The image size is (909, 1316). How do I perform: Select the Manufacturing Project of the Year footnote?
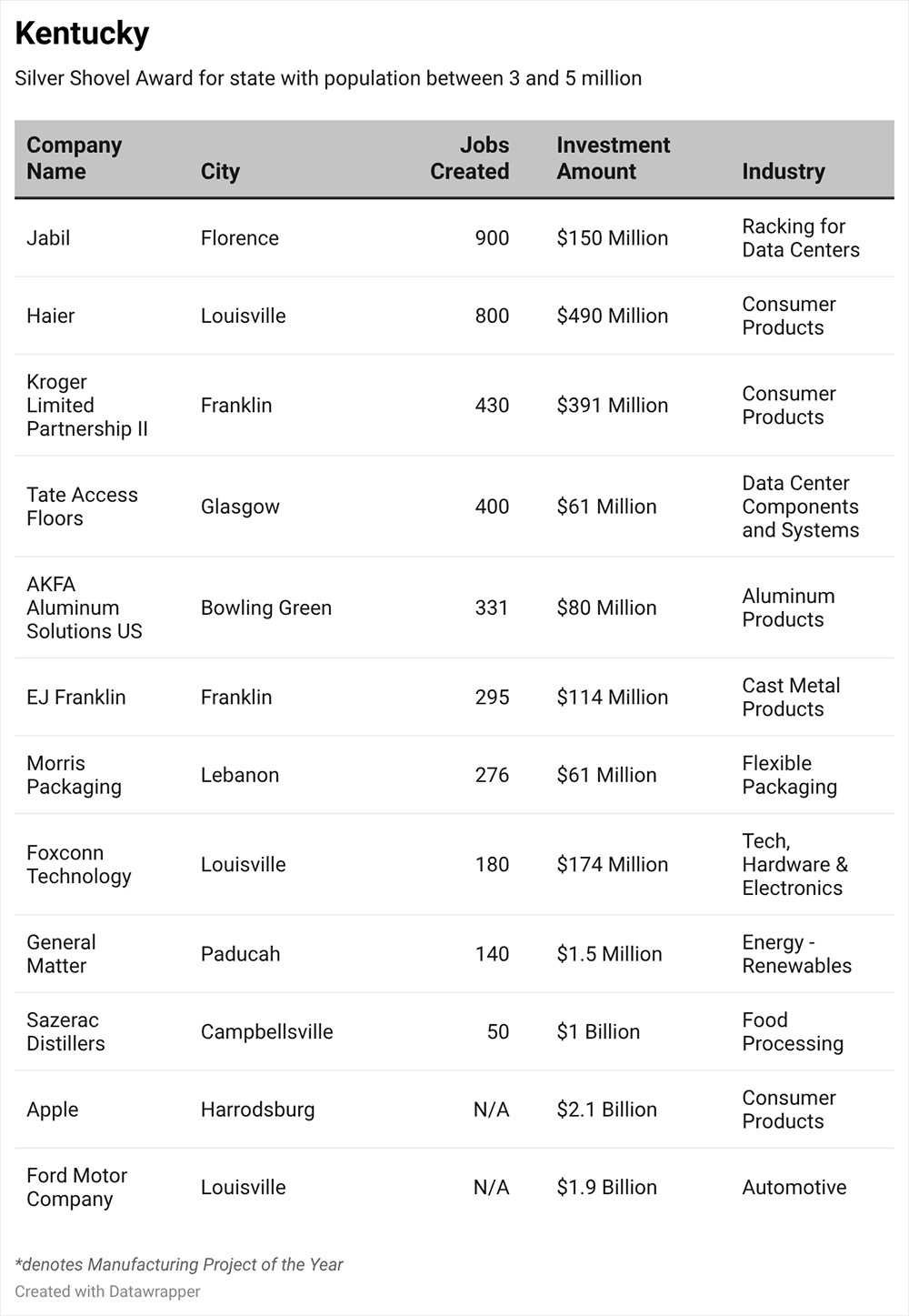coord(179,1264)
